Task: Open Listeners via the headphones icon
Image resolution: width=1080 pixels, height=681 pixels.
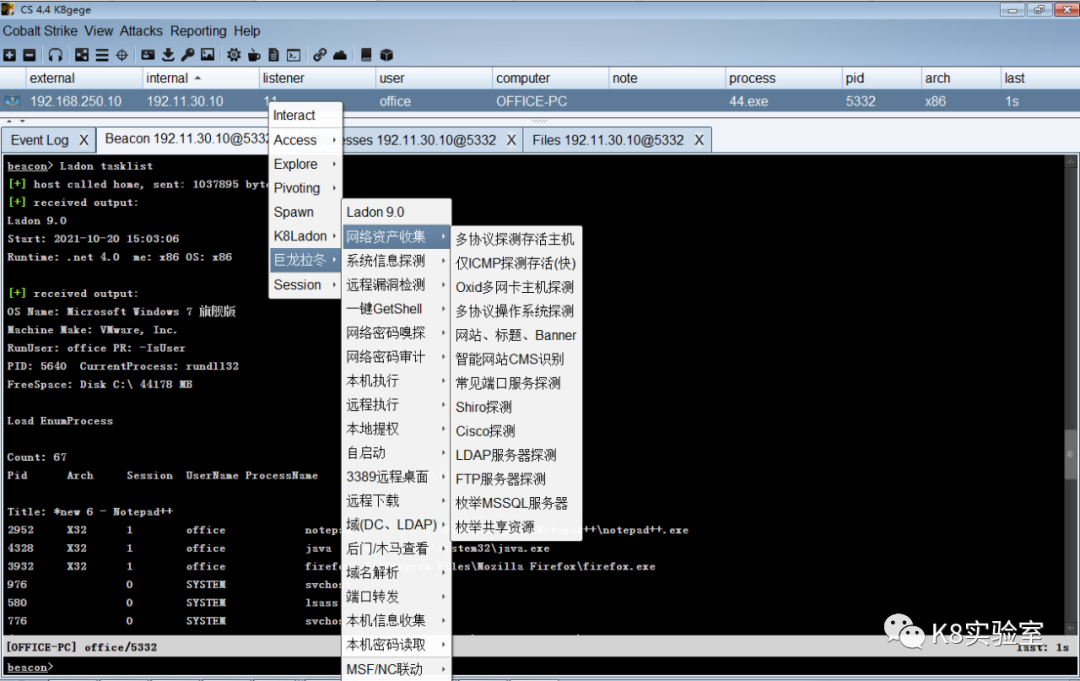Action: click(55, 55)
